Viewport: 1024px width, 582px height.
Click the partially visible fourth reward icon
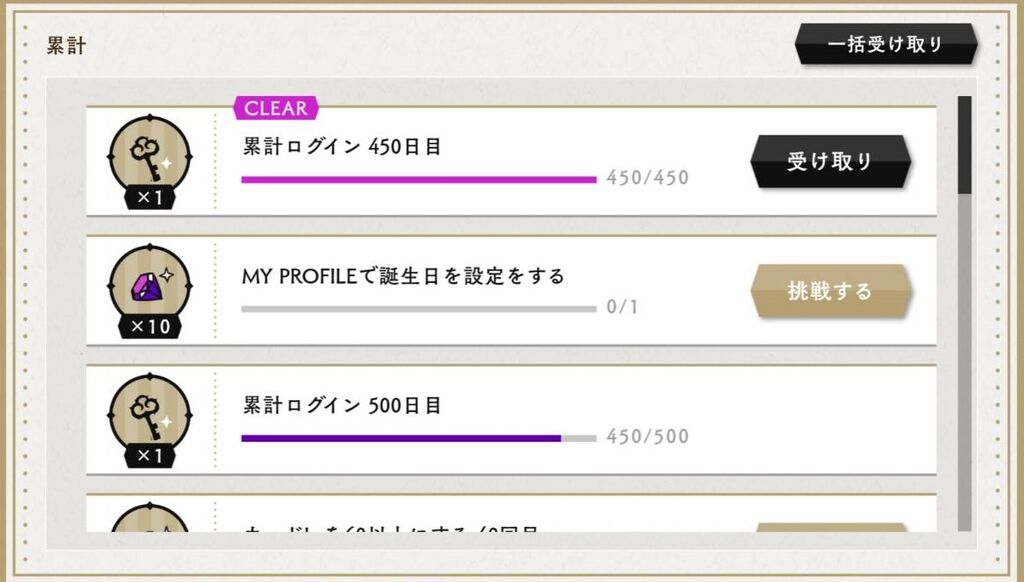point(150,517)
